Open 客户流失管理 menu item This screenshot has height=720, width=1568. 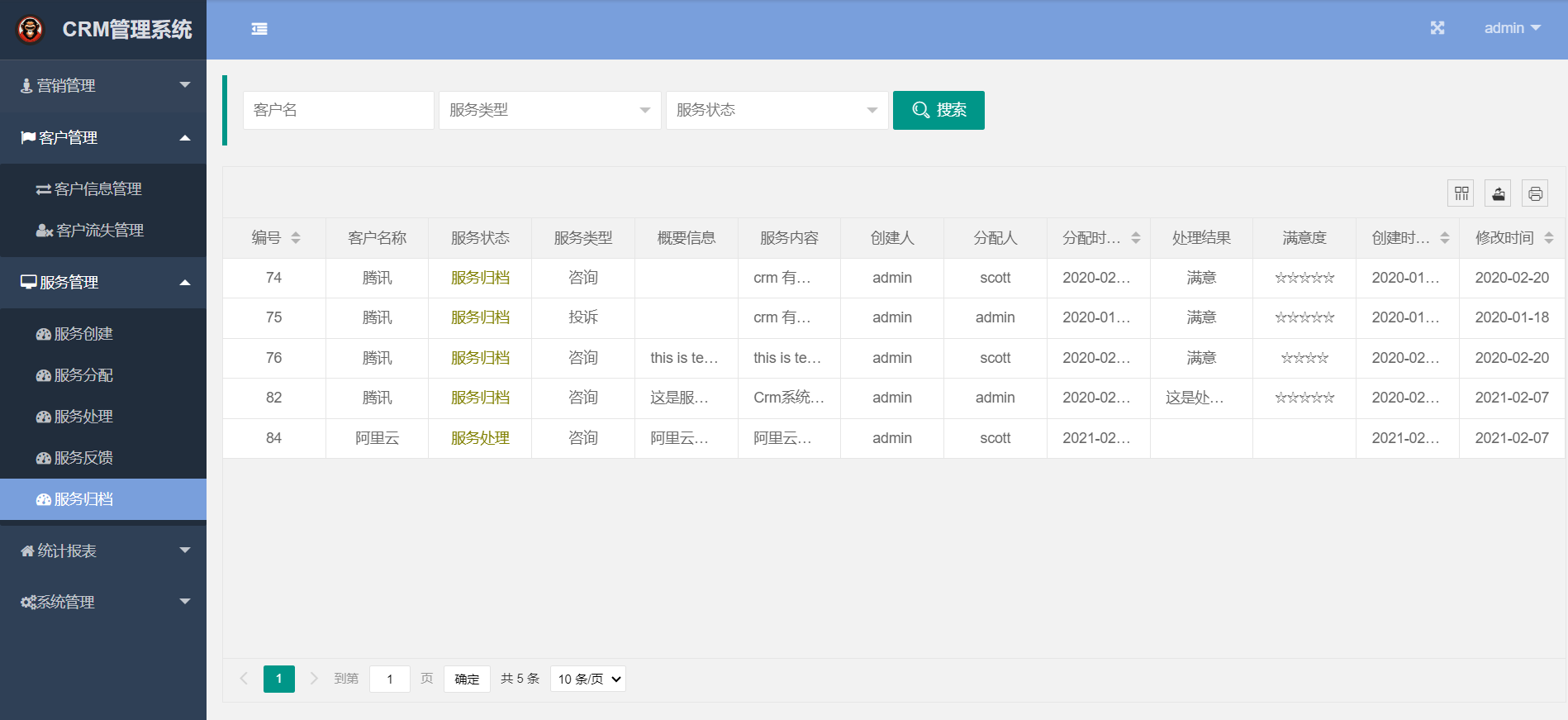tap(103, 230)
